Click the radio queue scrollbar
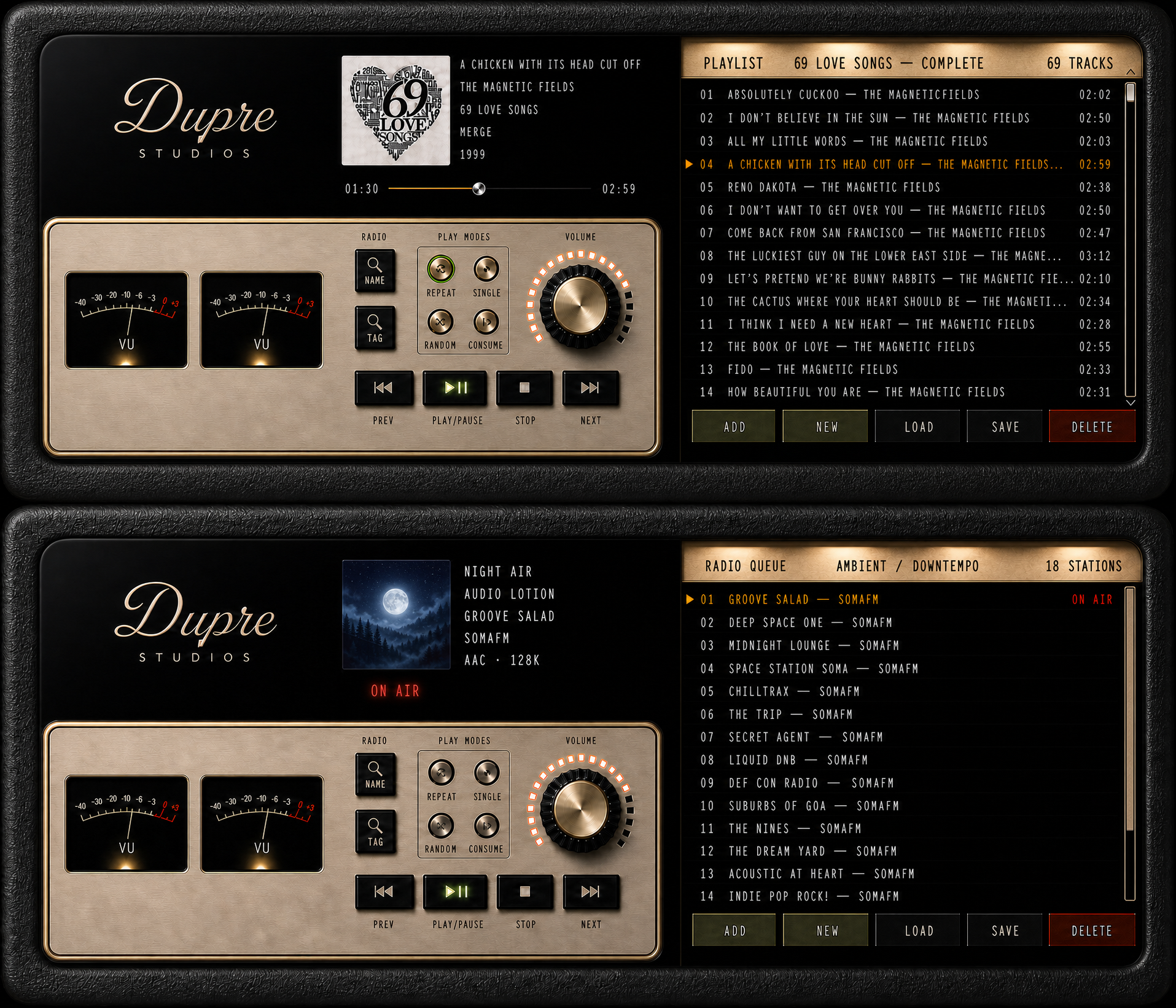The width and height of the screenshot is (1176, 1008). 1130,743
